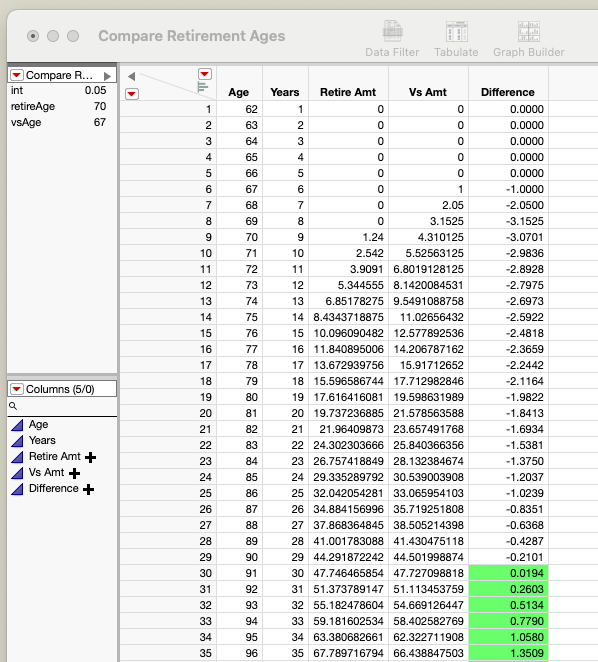Click the green Difference cell 0.0194
The width and height of the screenshot is (598, 662).
point(508,573)
